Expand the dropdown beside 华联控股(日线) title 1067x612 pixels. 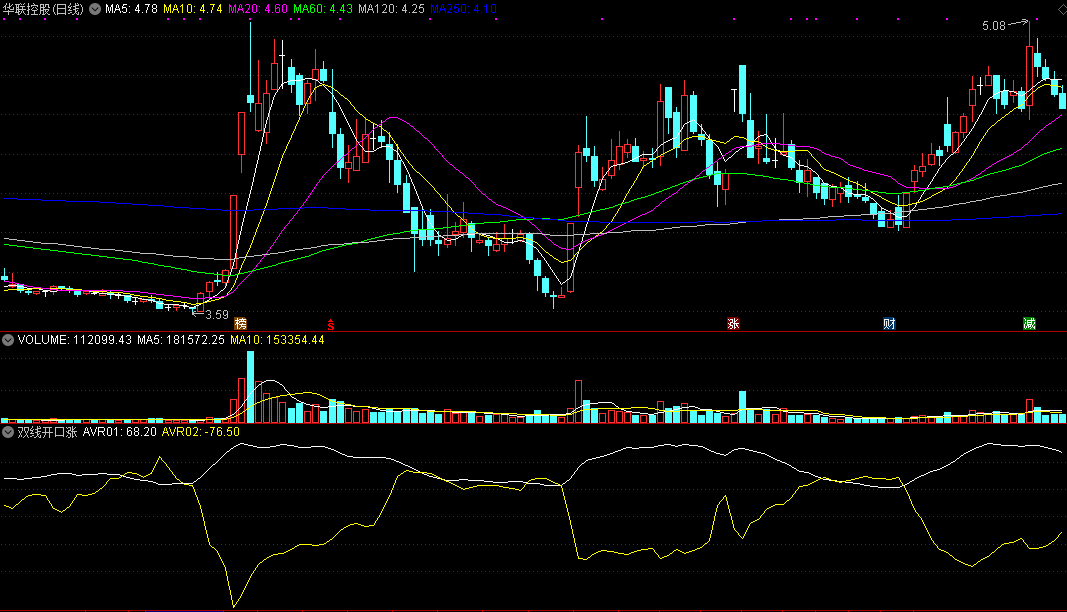coord(95,10)
